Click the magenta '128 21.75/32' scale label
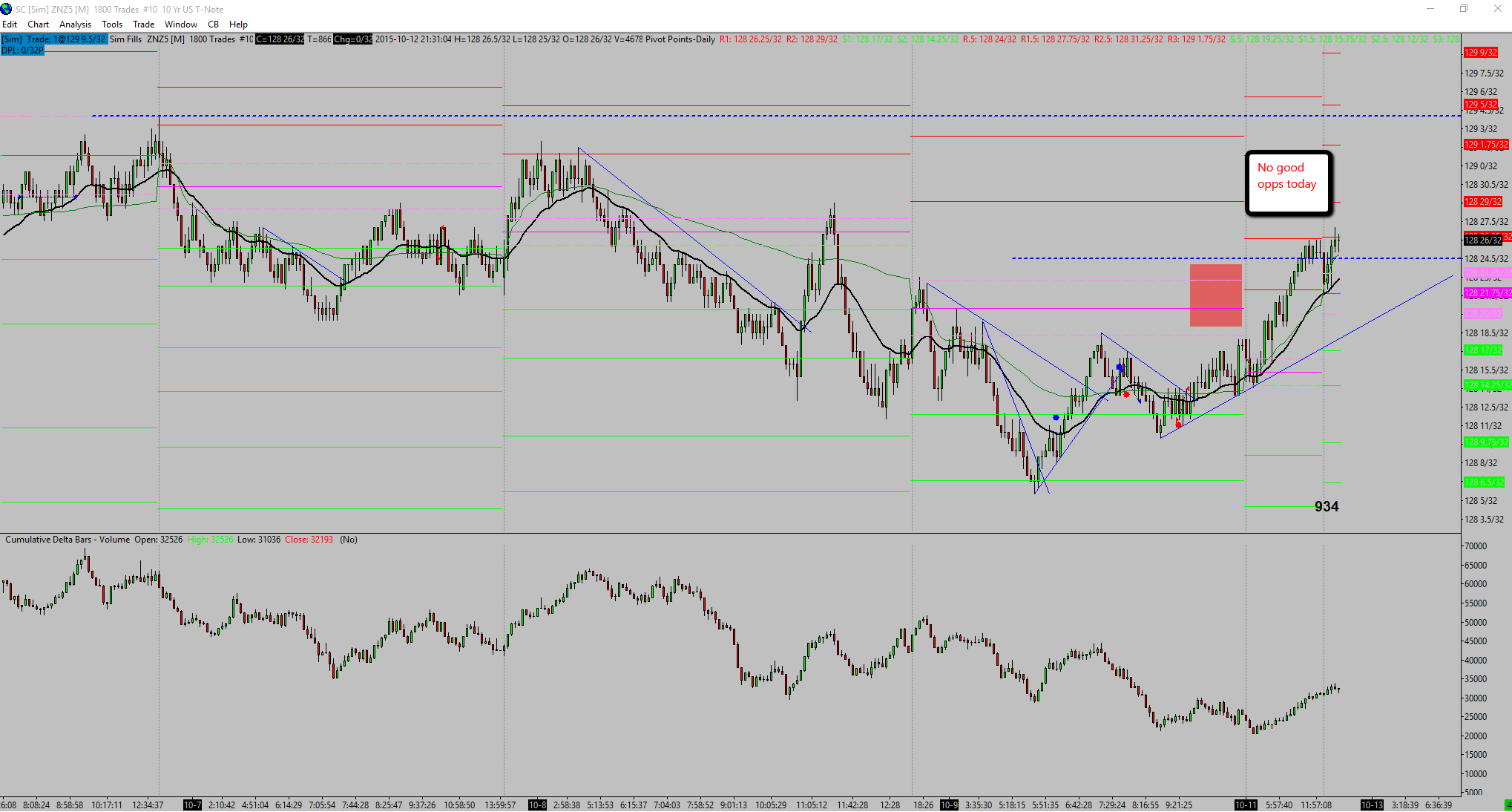Screen dimensions: 1512x812 point(1487,294)
